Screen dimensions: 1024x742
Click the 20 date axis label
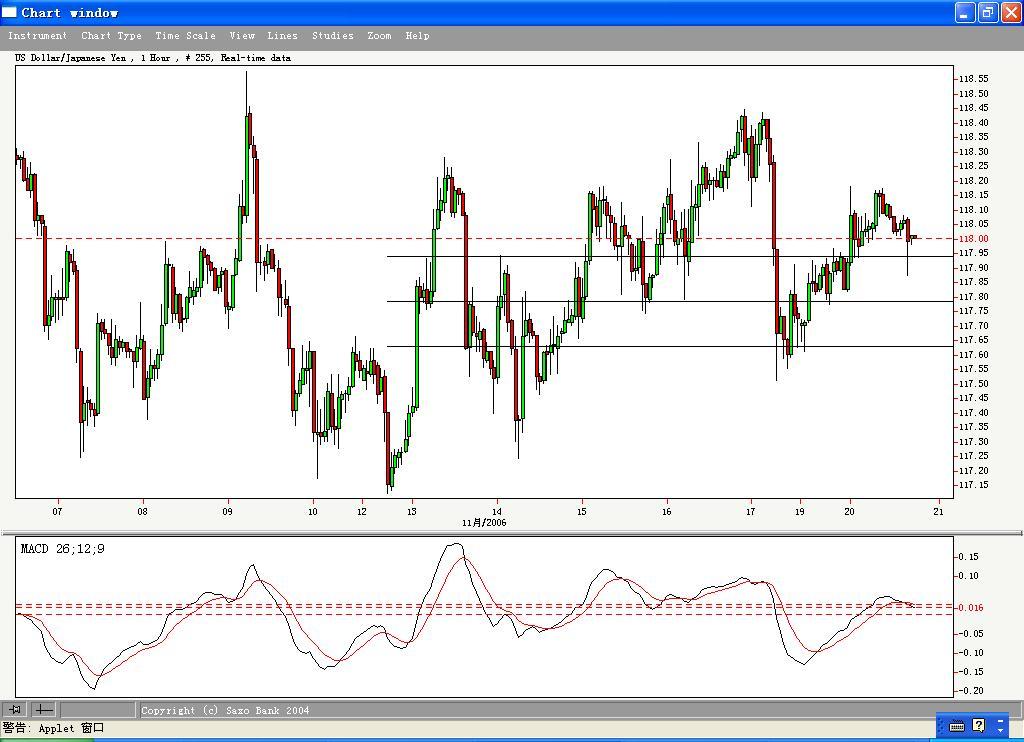849,512
